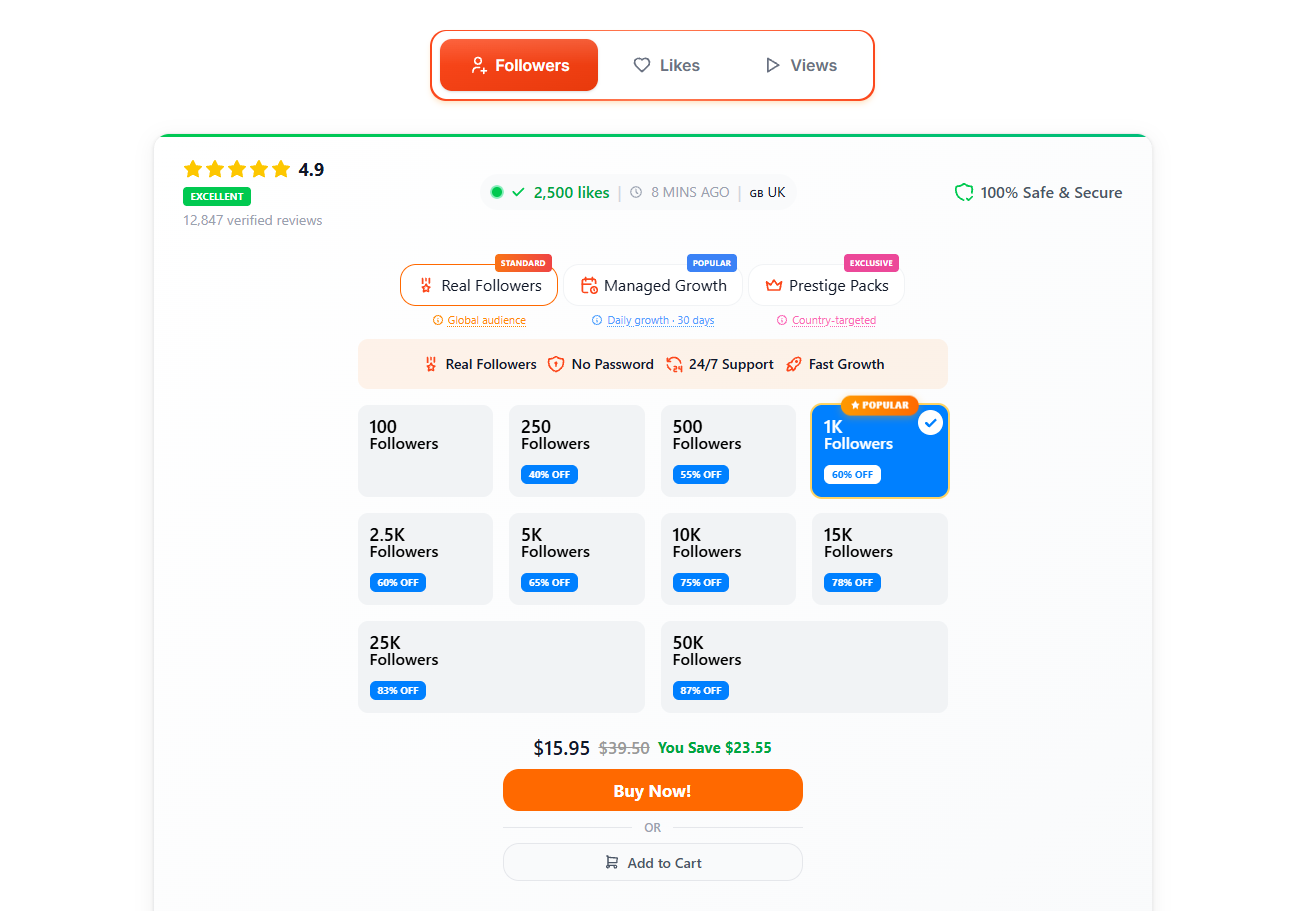Click the heart icon on Likes tab
1294x911 pixels.
(x=642, y=65)
